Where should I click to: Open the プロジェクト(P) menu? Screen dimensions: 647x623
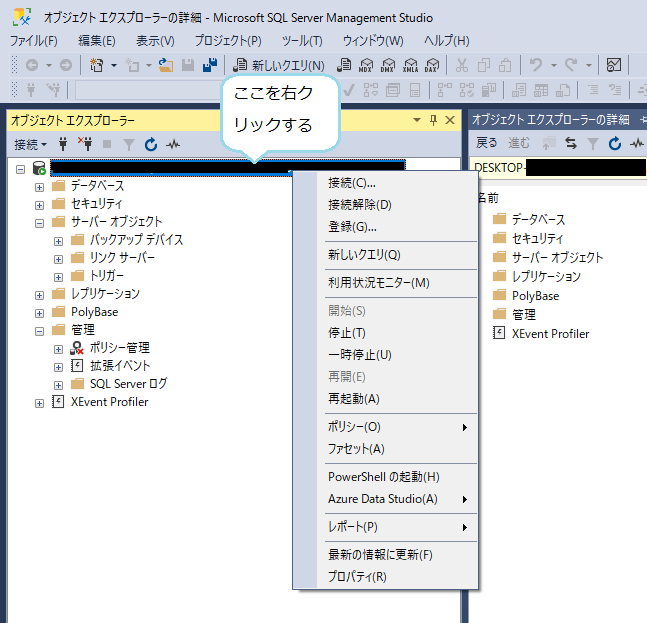(x=228, y=41)
